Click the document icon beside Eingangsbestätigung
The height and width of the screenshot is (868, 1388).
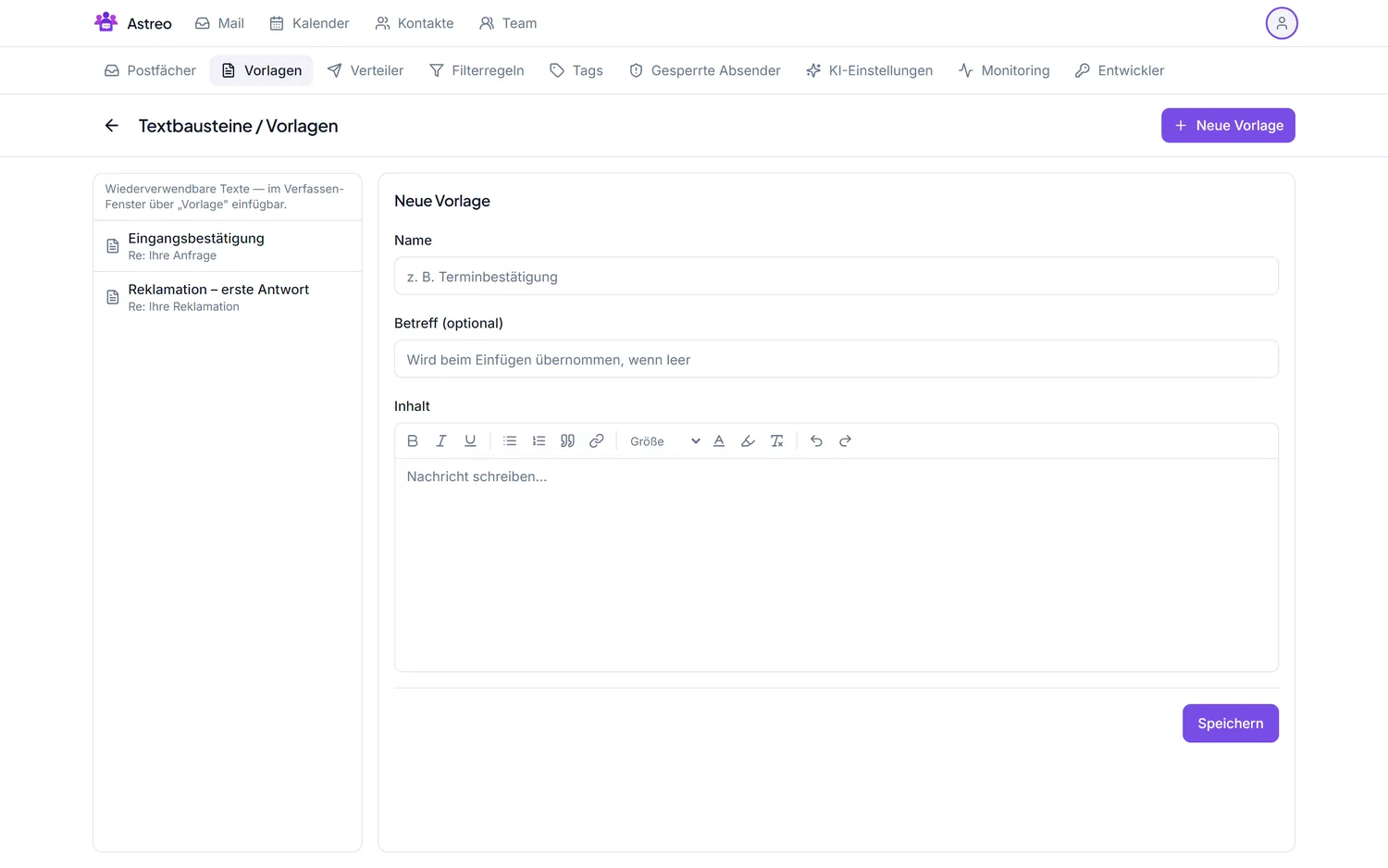(x=113, y=246)
